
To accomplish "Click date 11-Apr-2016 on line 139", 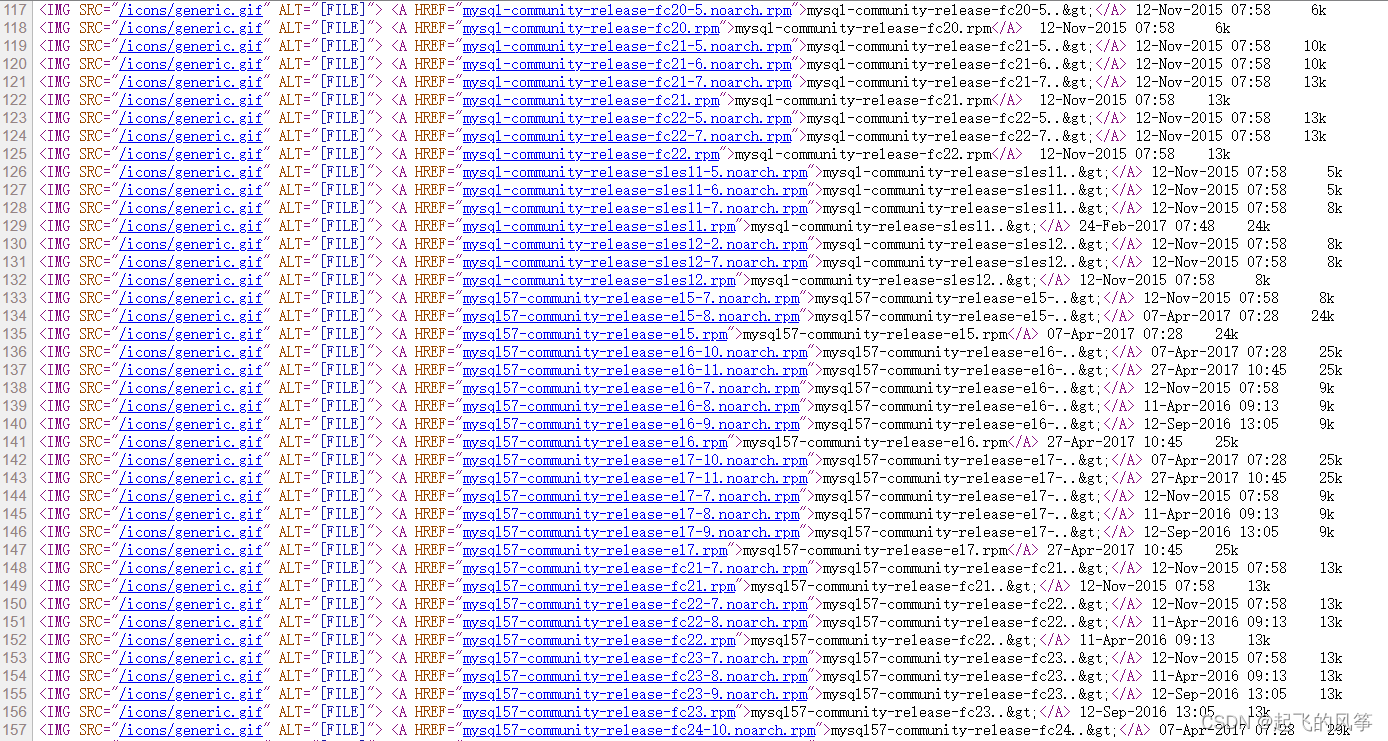I will click(x=1187, y=406).
